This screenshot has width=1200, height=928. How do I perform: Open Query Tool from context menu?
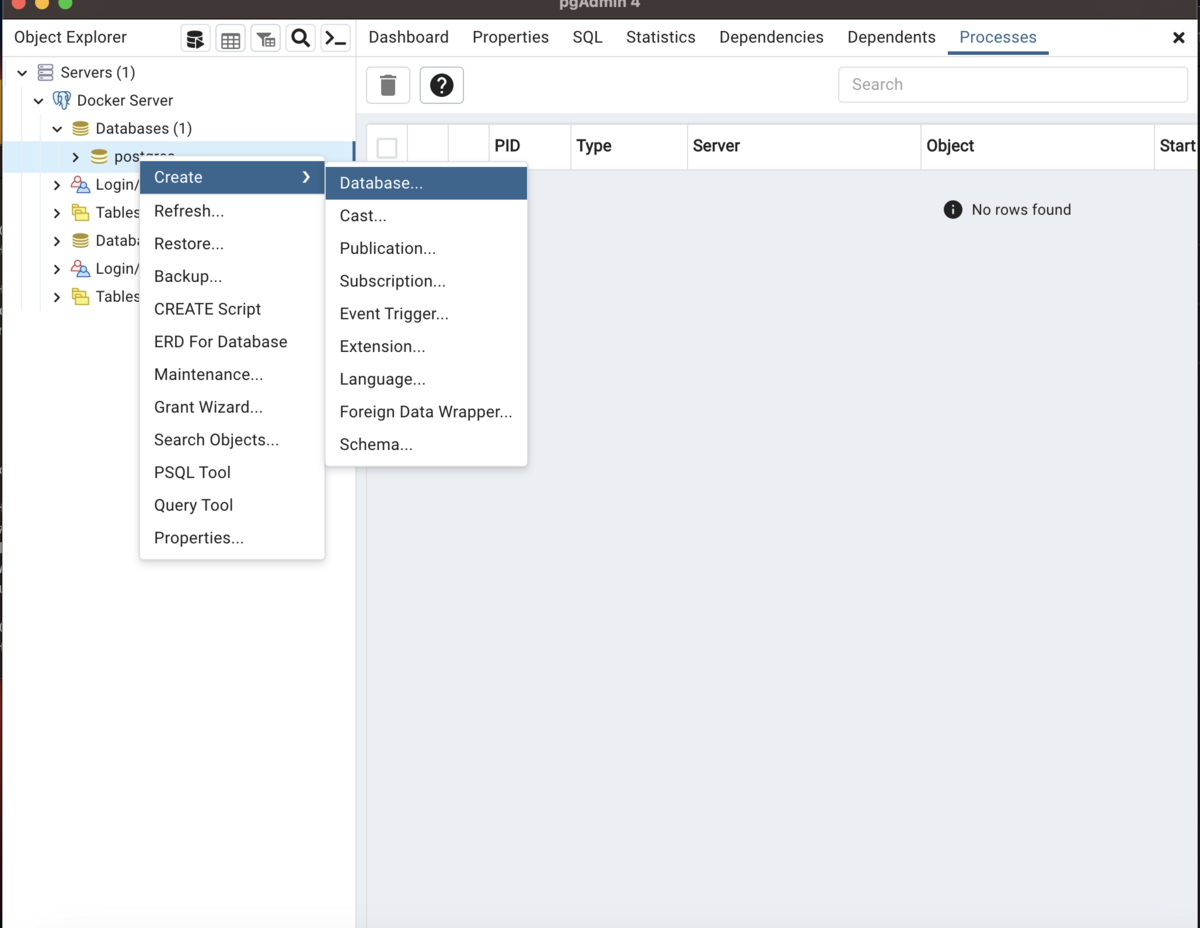(232, 505)
